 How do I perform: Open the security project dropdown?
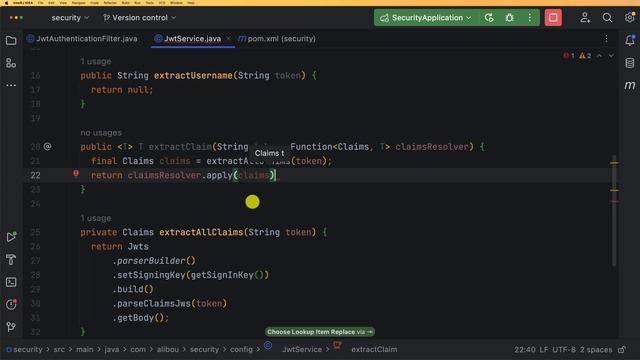coord(70,18)
